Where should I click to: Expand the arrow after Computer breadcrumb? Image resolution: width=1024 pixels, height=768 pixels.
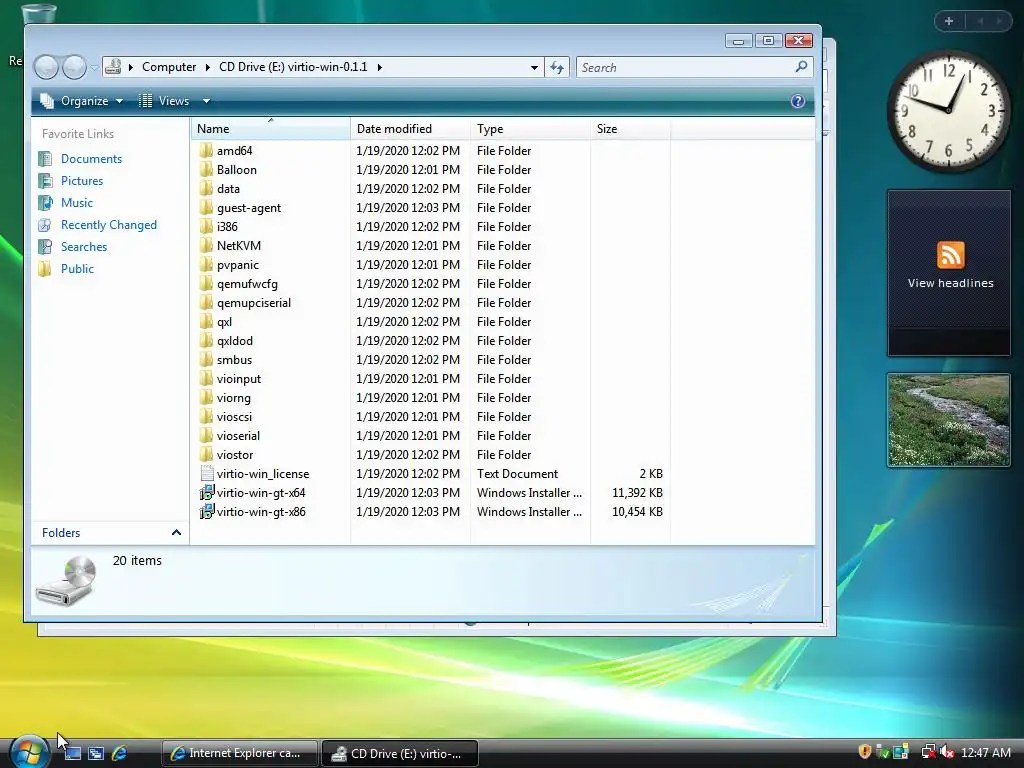tap(208, 67)
